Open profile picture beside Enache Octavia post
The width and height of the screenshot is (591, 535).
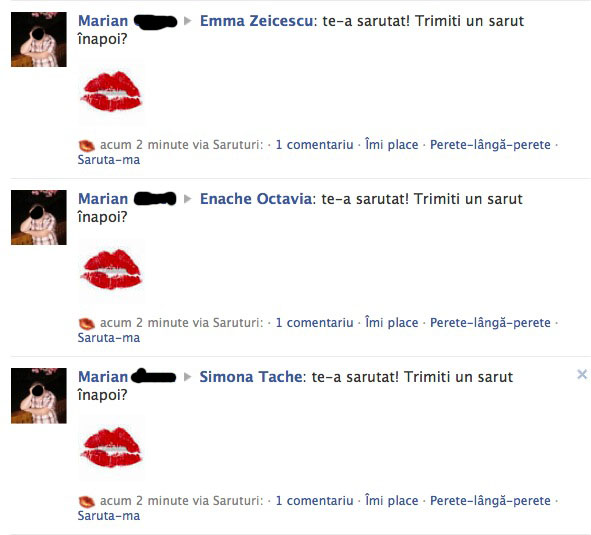(x=39, y=217)
